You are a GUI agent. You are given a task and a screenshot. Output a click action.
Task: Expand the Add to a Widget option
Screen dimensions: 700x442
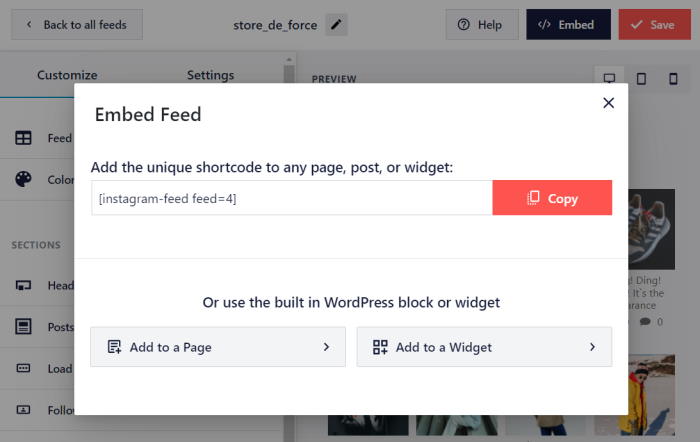click(x=484, y=347)
